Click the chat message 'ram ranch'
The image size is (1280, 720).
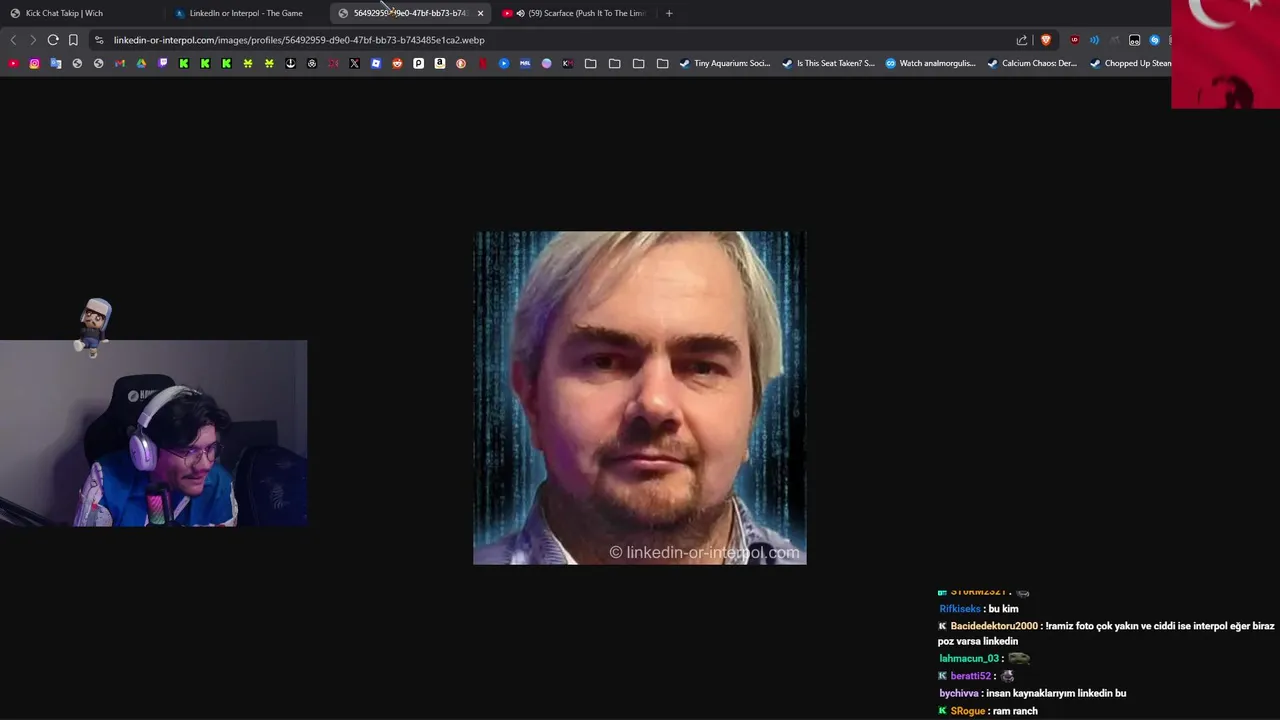pos(1015,711)
